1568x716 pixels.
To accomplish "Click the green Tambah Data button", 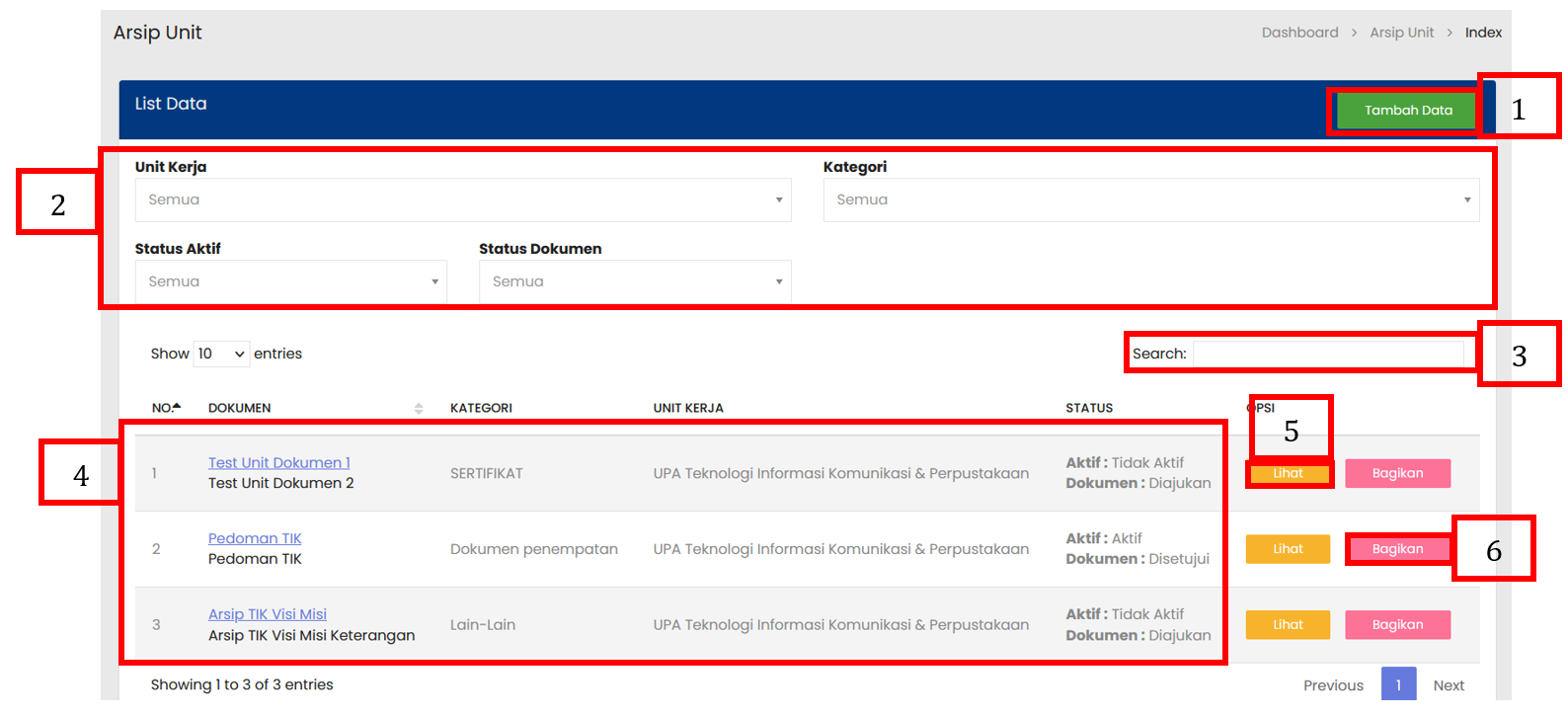I will tap(1407, 111).
